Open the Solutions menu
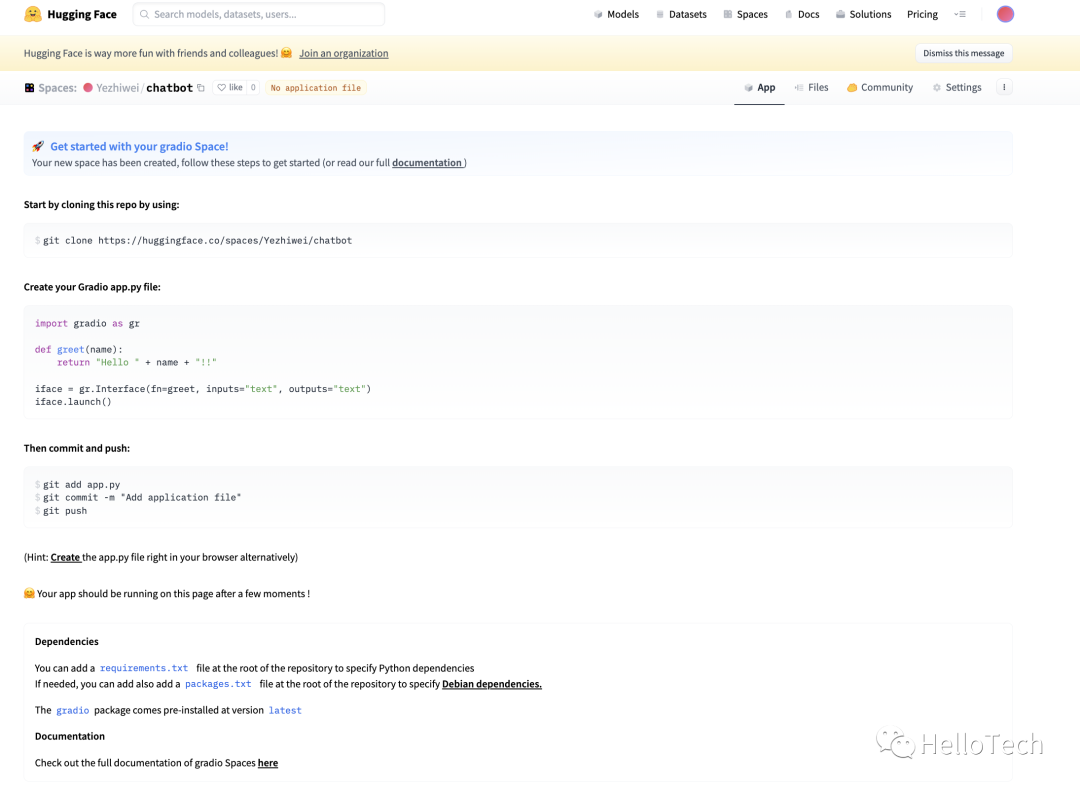1080x790 pixels. pyautogui.click(x=863, y=15)
